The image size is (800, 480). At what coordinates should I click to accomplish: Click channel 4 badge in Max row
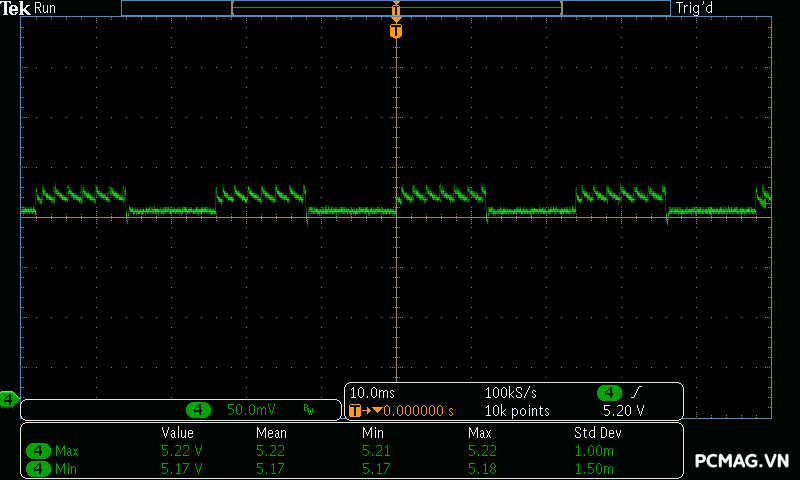pos(39,451)
